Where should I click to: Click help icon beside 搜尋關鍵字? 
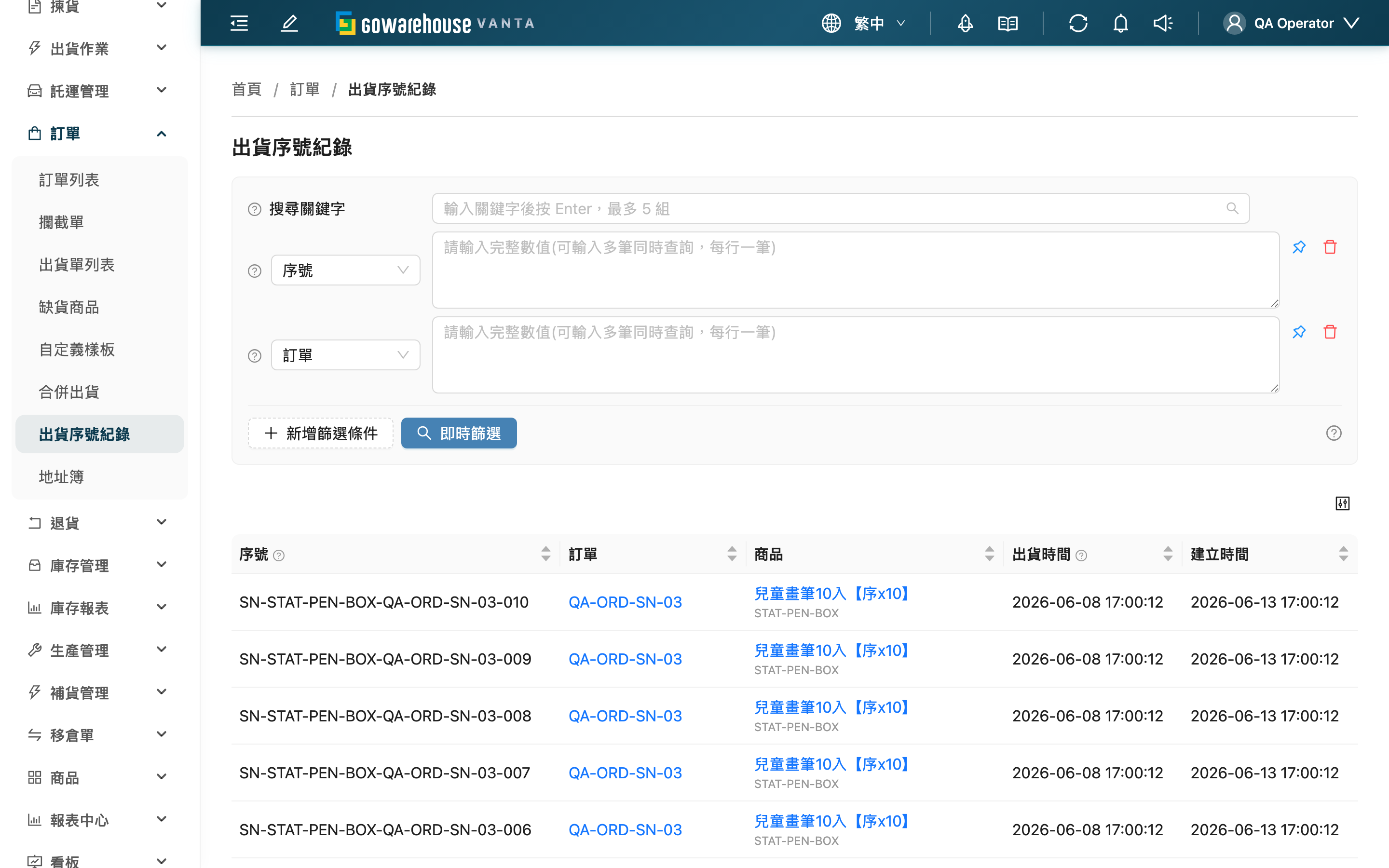pos(254,209)
